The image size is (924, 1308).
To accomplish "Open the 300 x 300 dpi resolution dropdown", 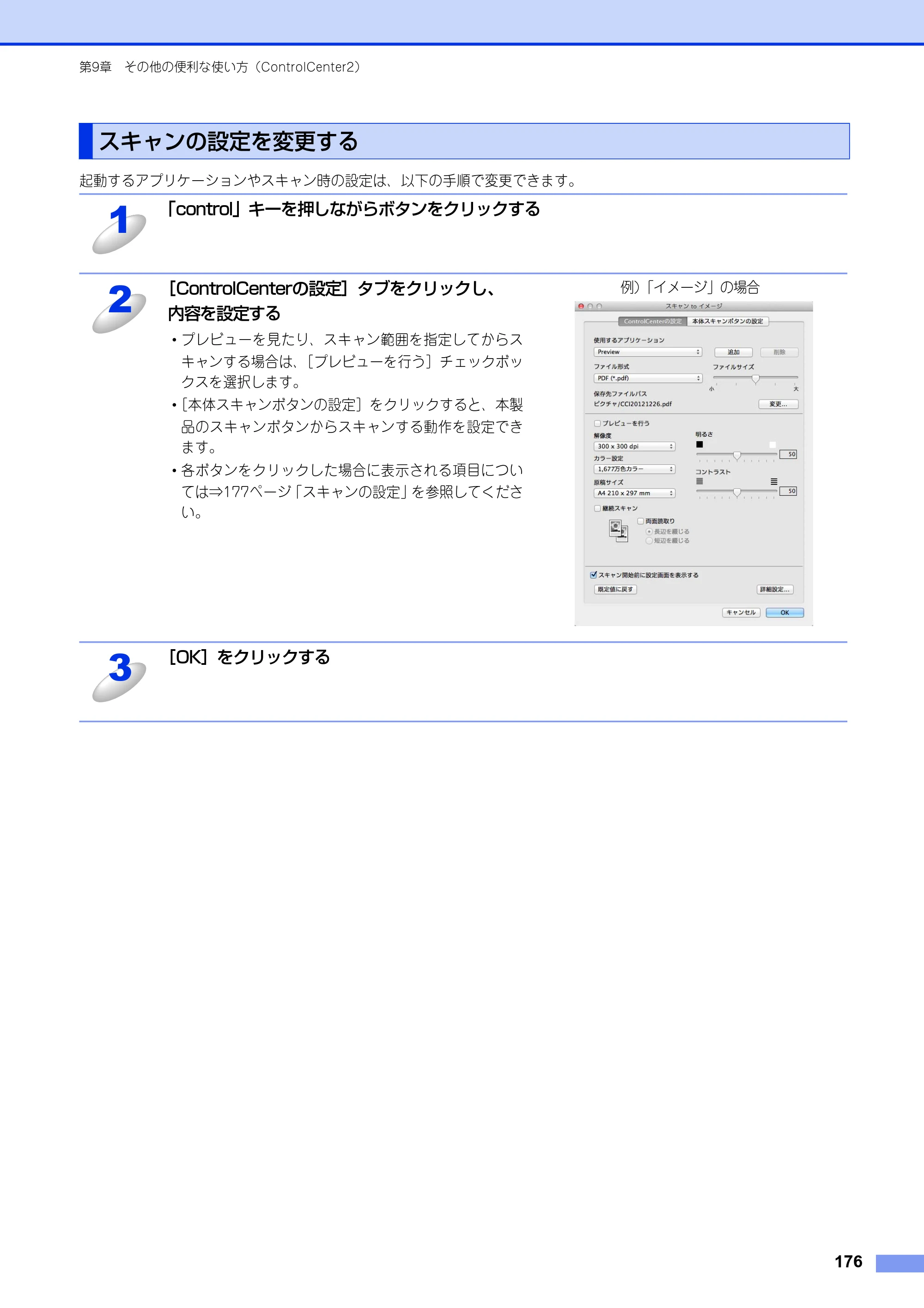I will coord(635,447).
